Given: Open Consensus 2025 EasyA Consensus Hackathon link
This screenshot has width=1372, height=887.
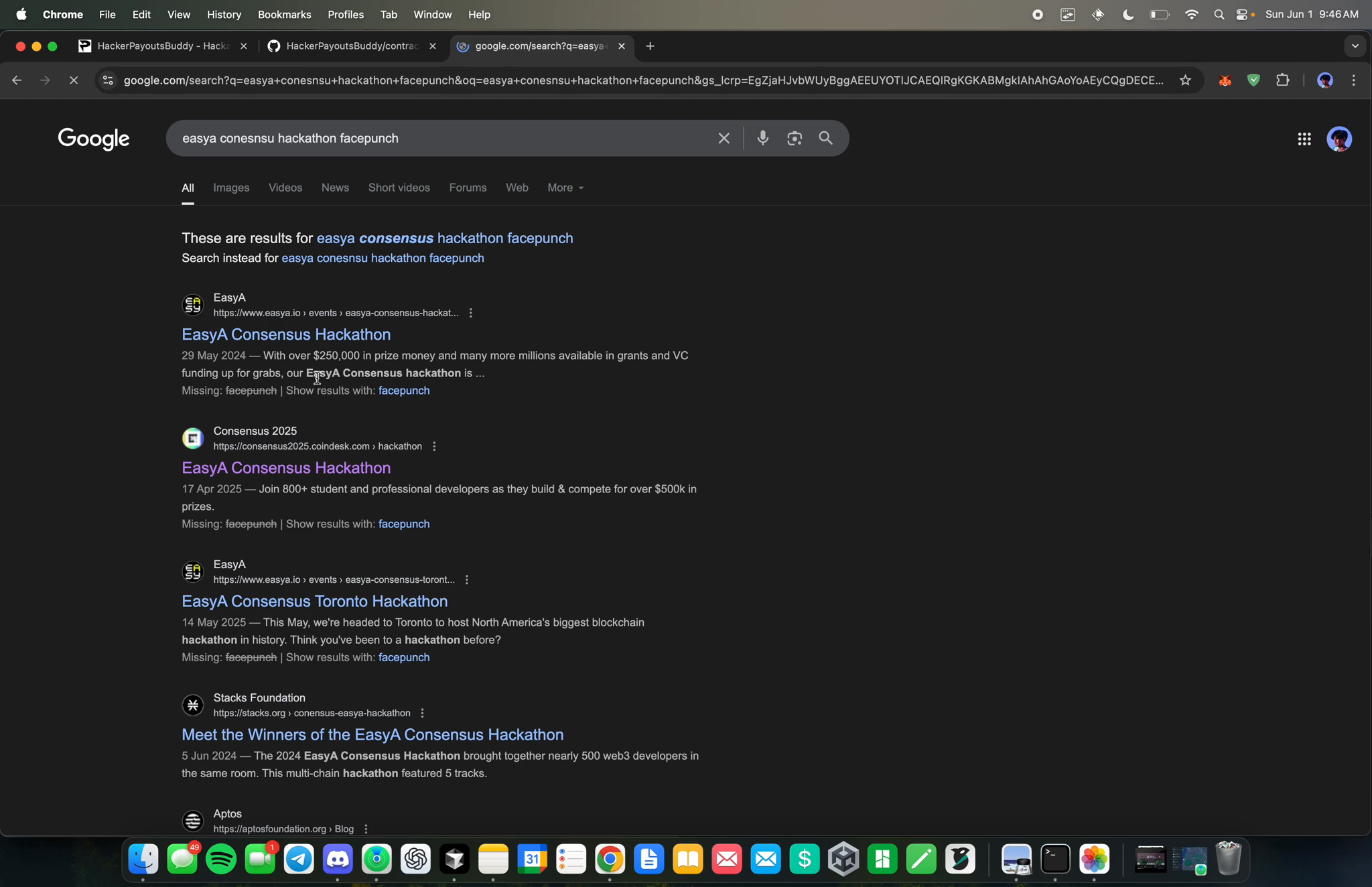Looking at the screenshot, I should coord(286,468).
